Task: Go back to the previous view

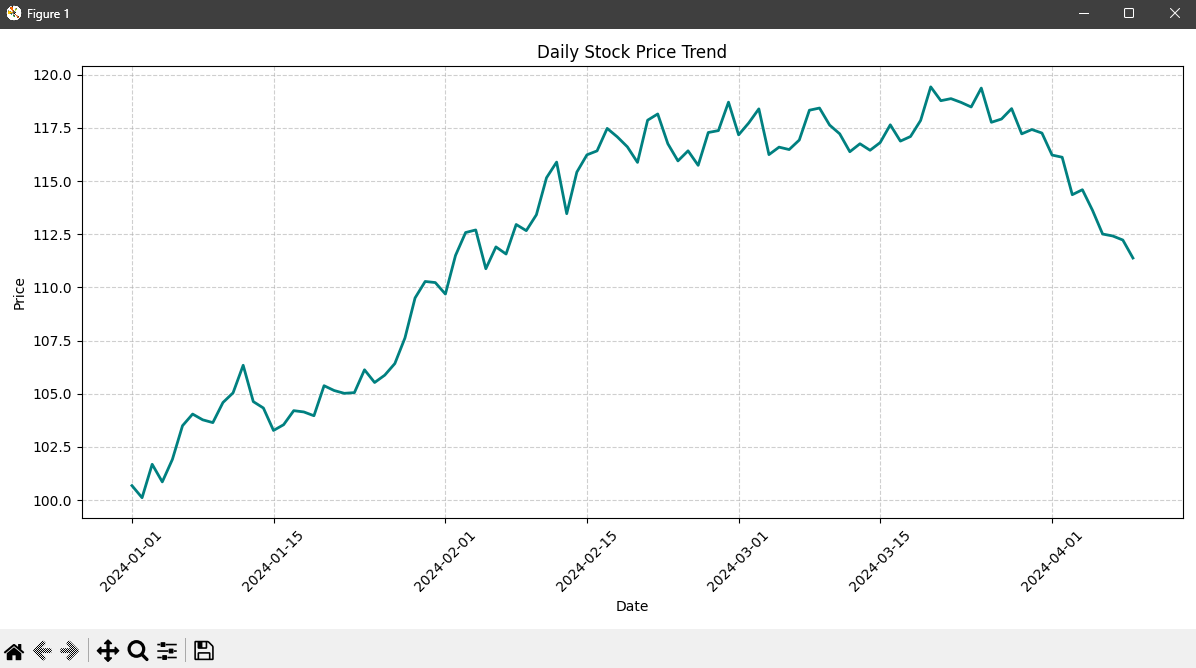Action: coord(42,651)
